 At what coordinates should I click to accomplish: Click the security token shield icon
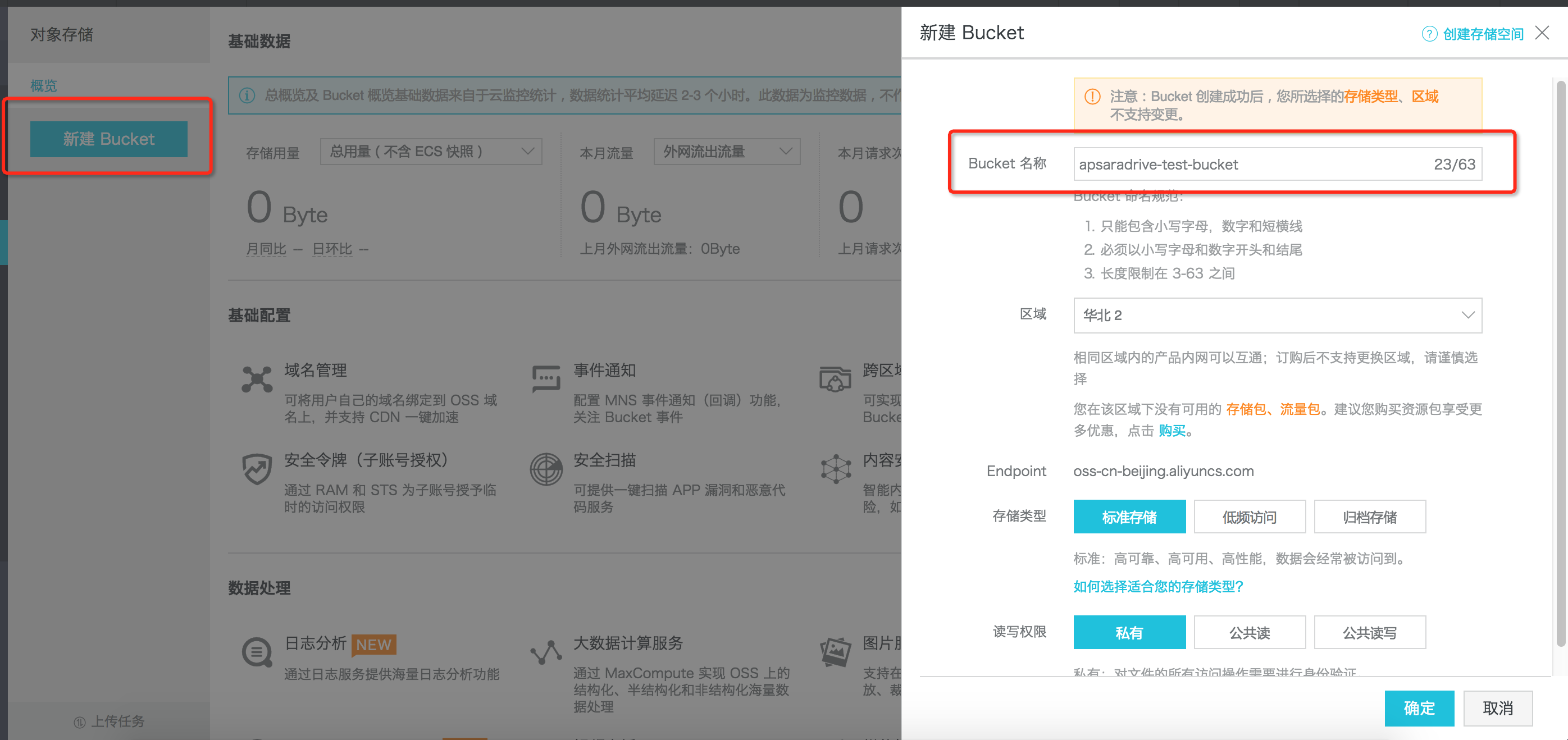257,469
